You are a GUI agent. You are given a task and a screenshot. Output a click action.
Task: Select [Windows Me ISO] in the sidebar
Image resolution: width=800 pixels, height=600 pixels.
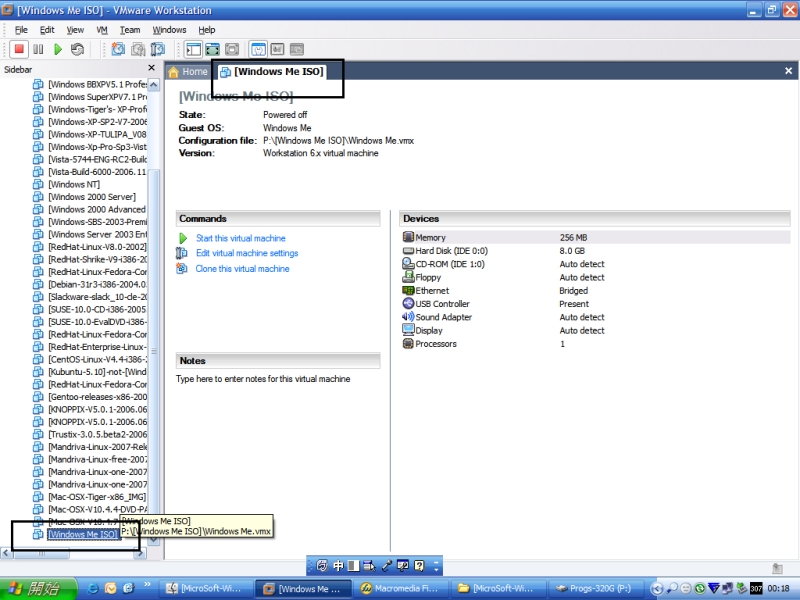(x=83, y=534)
